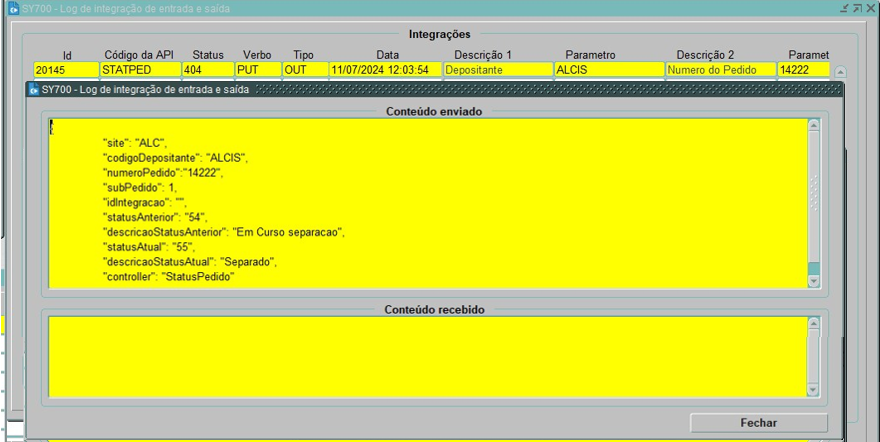Click the outer window SY700 title icon

13,8
